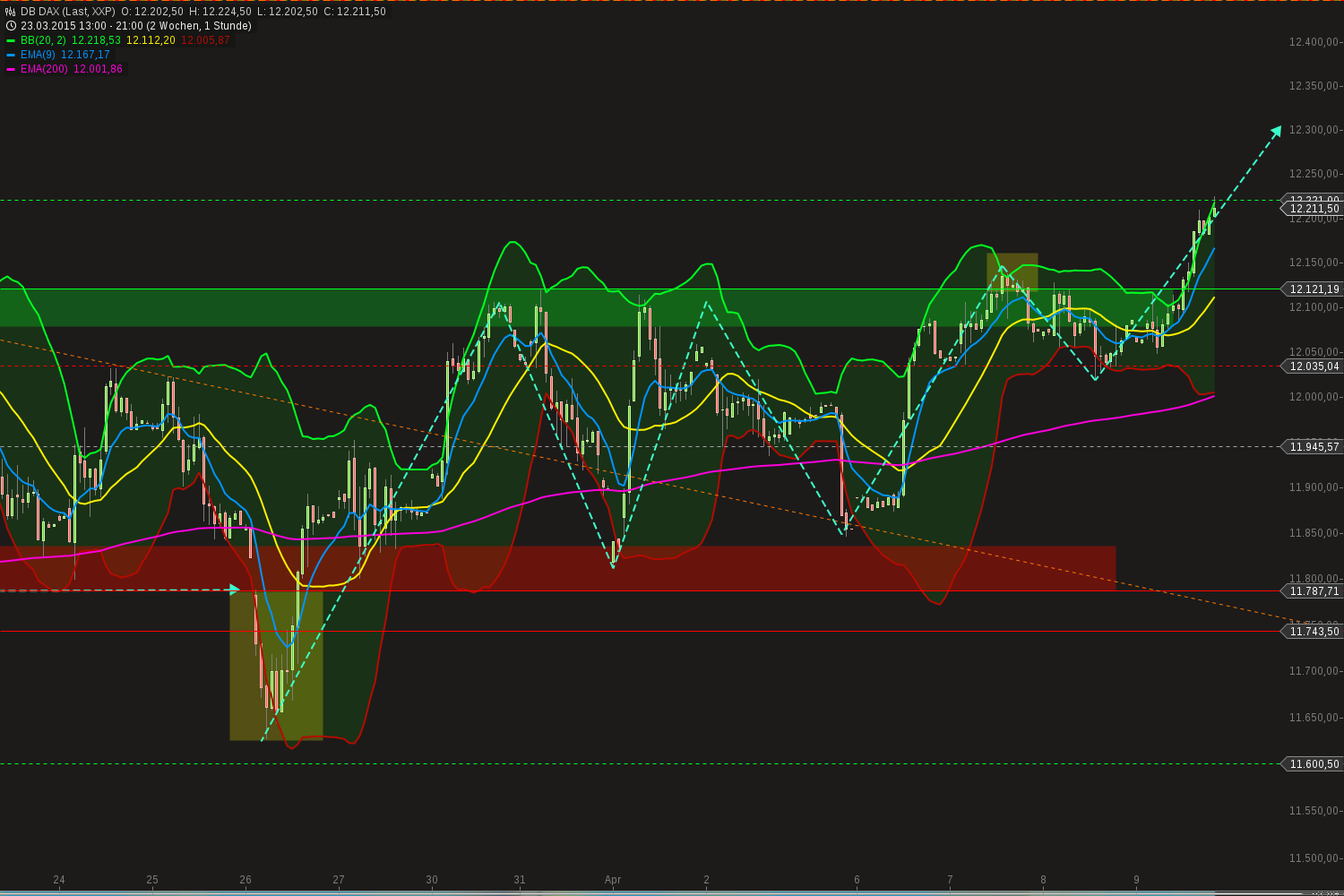This screenshot has width=1344, height=896.
Task: Click the last price tag 12.211,50 on the axis
Action: 1314,209
